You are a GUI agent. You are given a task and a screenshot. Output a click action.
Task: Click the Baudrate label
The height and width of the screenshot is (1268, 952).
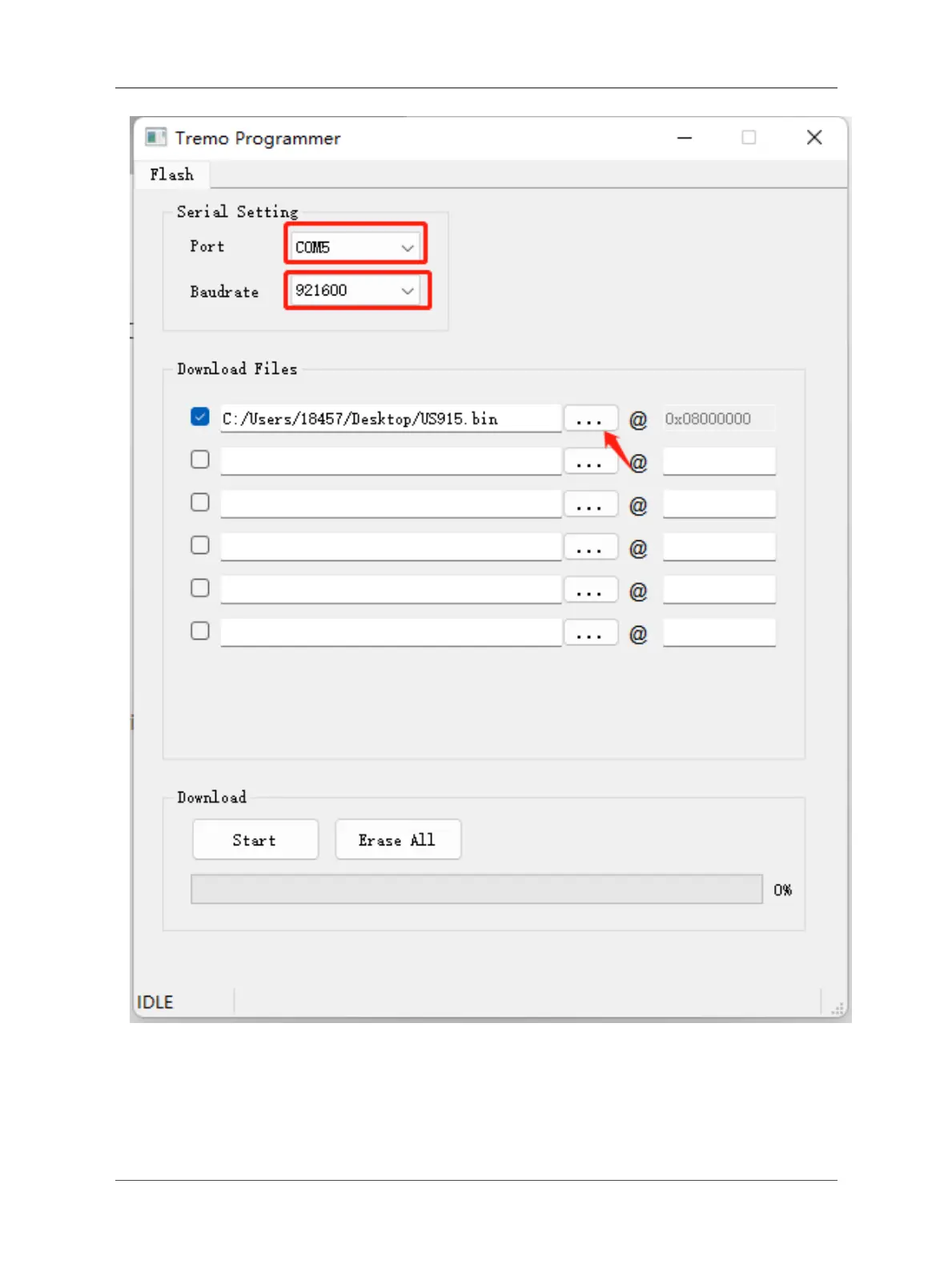coord(224,292)
